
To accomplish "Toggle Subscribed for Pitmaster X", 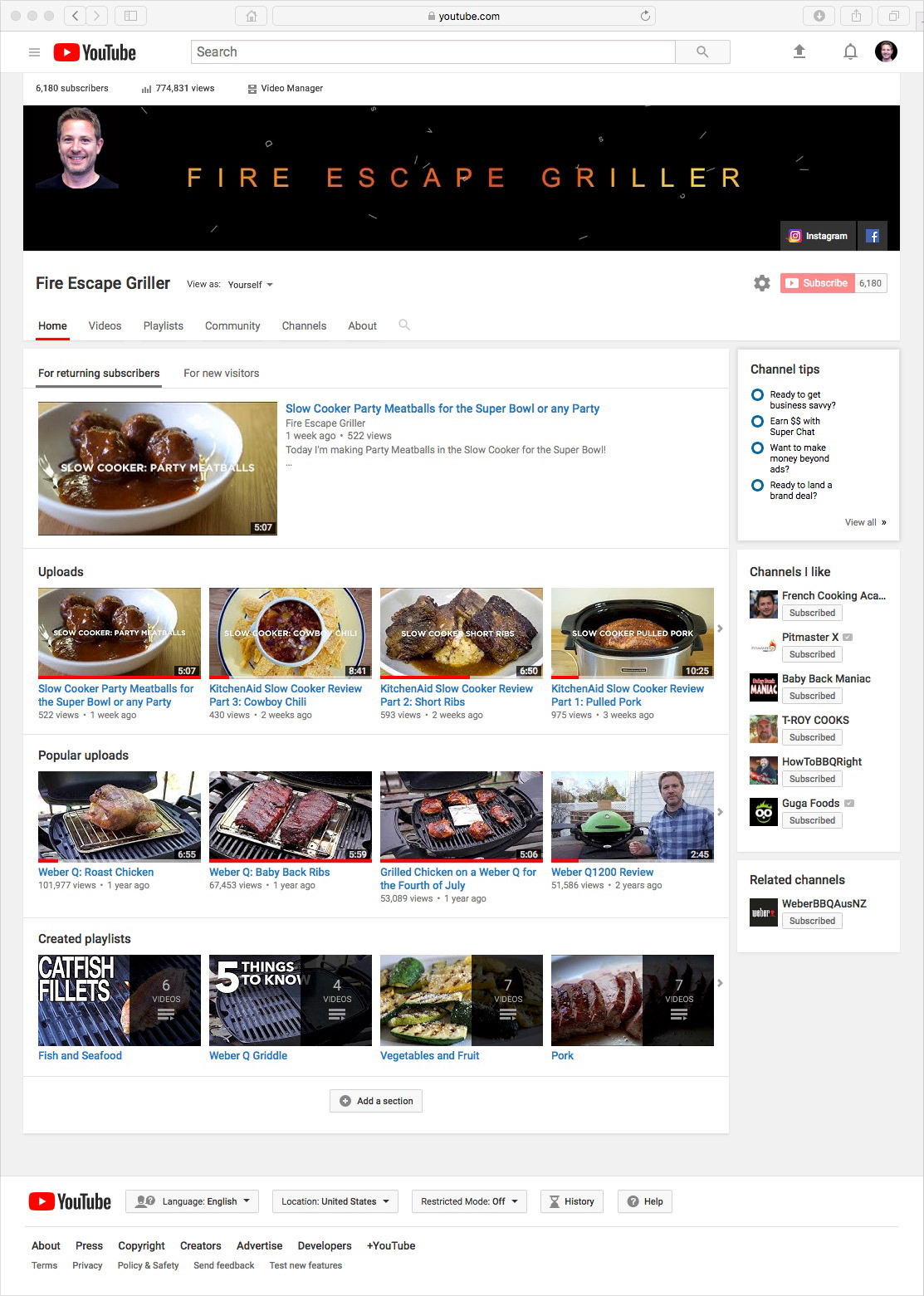I will pos(812,654).
